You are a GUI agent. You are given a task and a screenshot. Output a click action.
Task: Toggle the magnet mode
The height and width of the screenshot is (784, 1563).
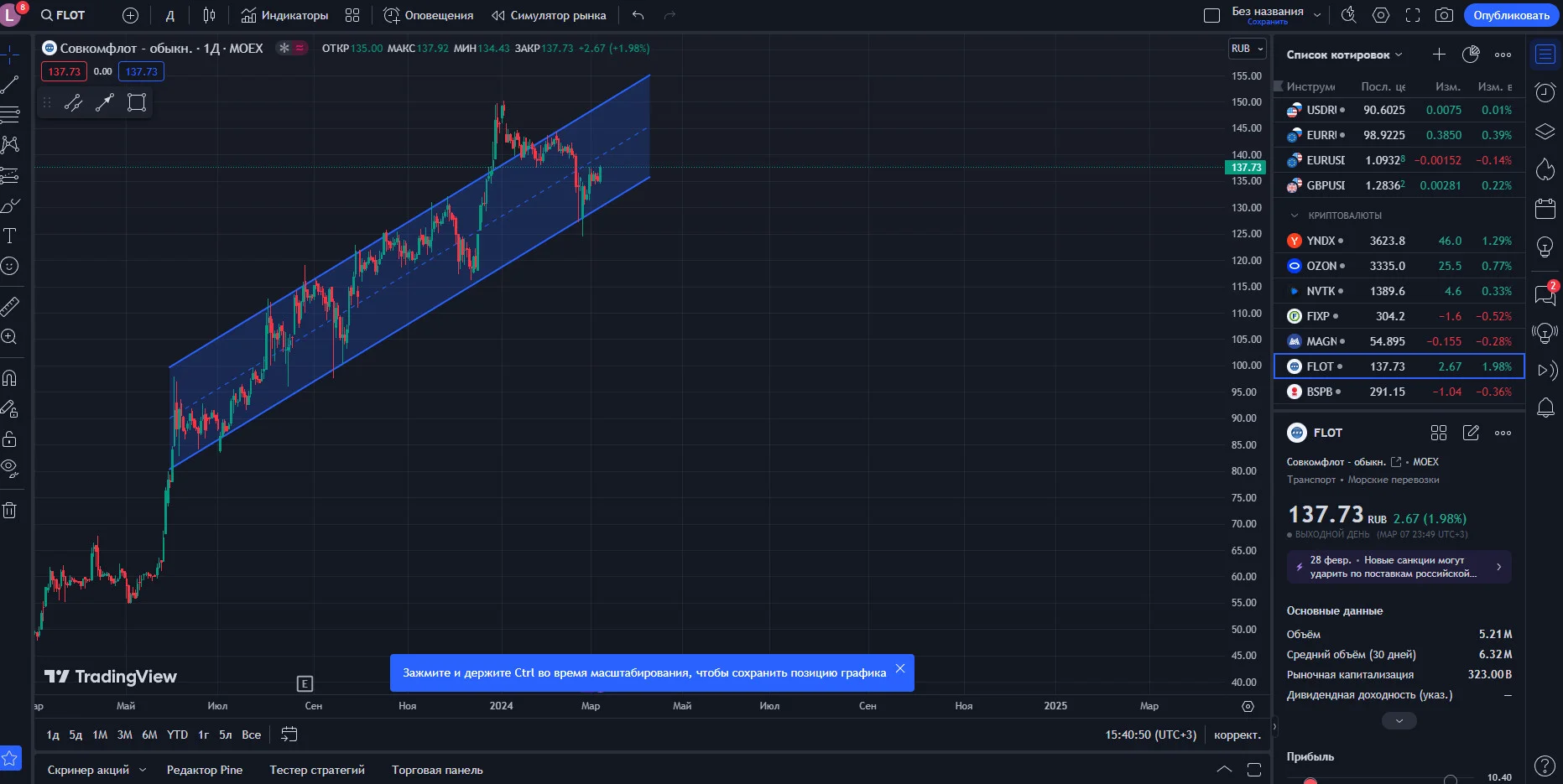[10, 378]
